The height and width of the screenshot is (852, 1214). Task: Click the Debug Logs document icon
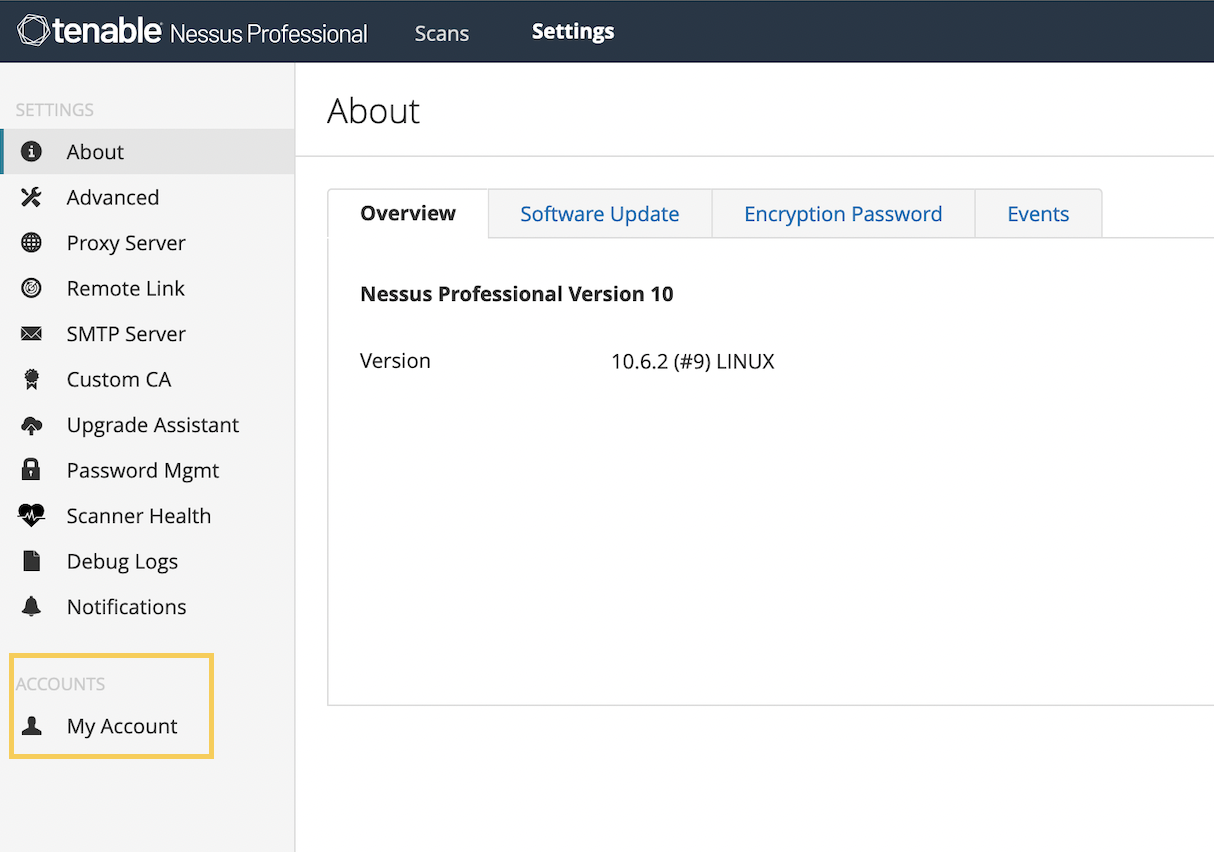tap(31, 561)
